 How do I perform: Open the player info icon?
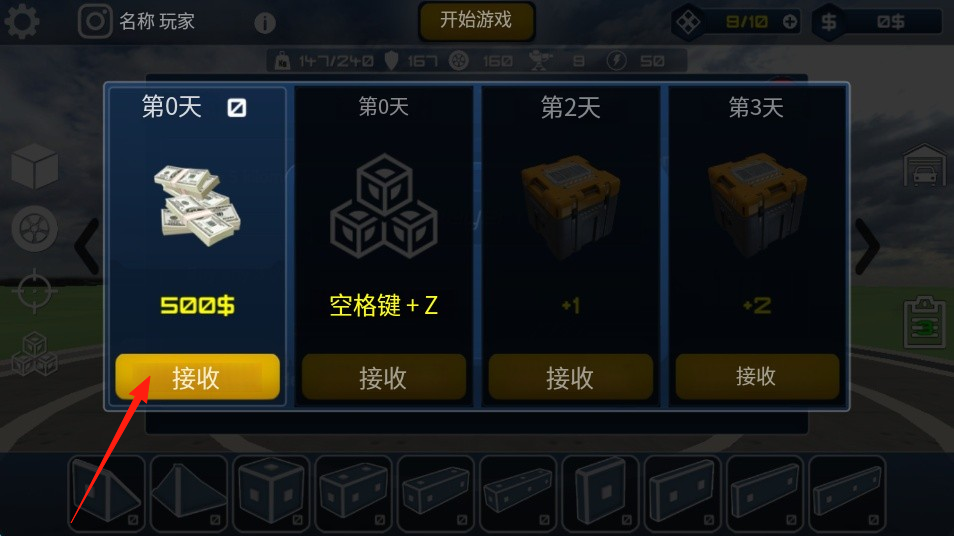265,23
